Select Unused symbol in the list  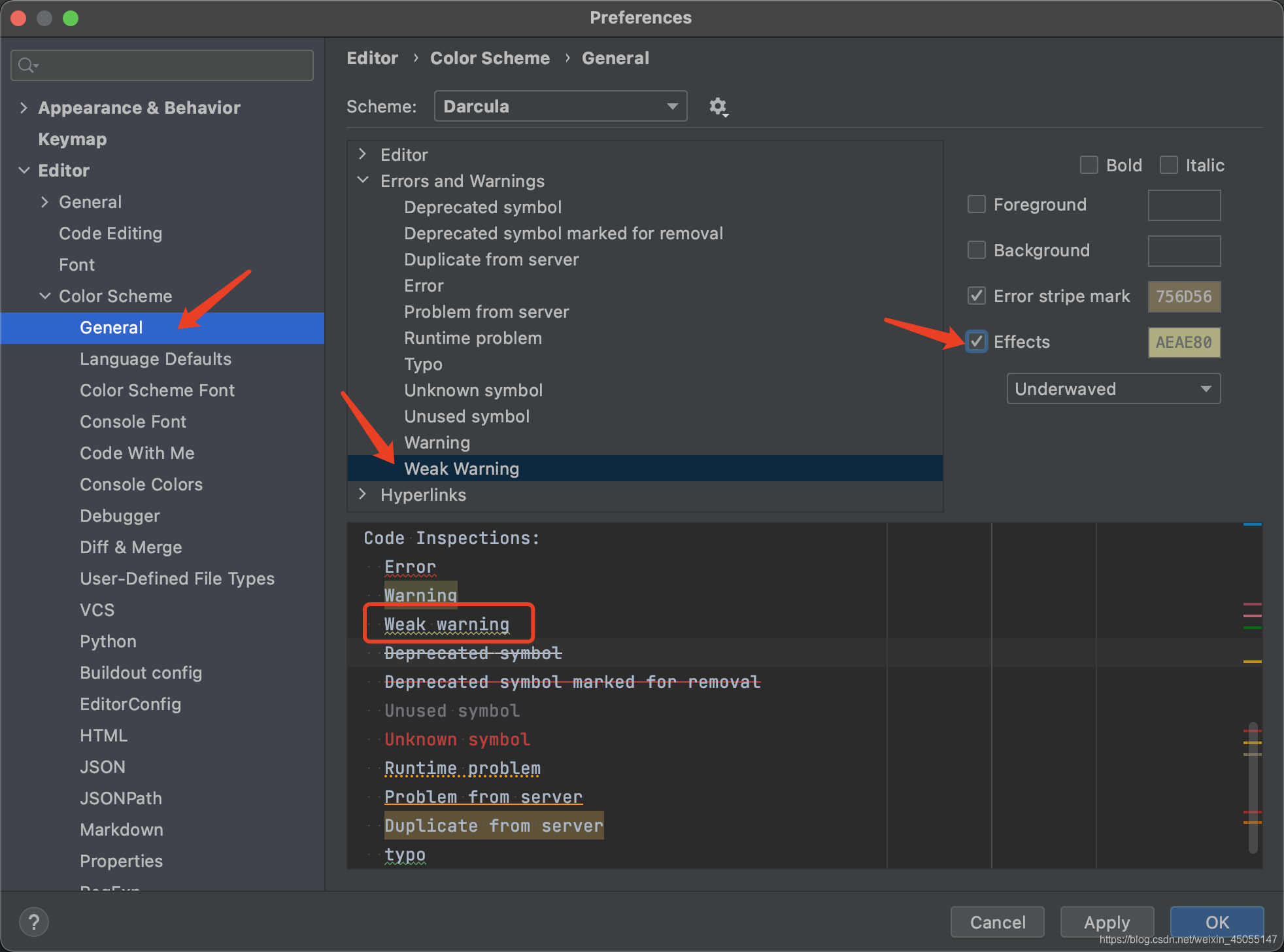467,416
